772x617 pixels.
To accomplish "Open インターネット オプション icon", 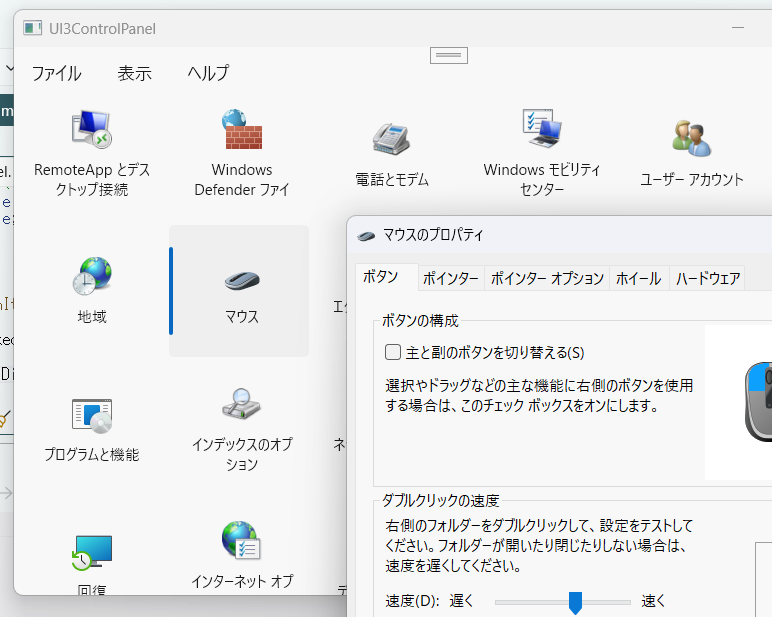I will (x=241, y=542).
